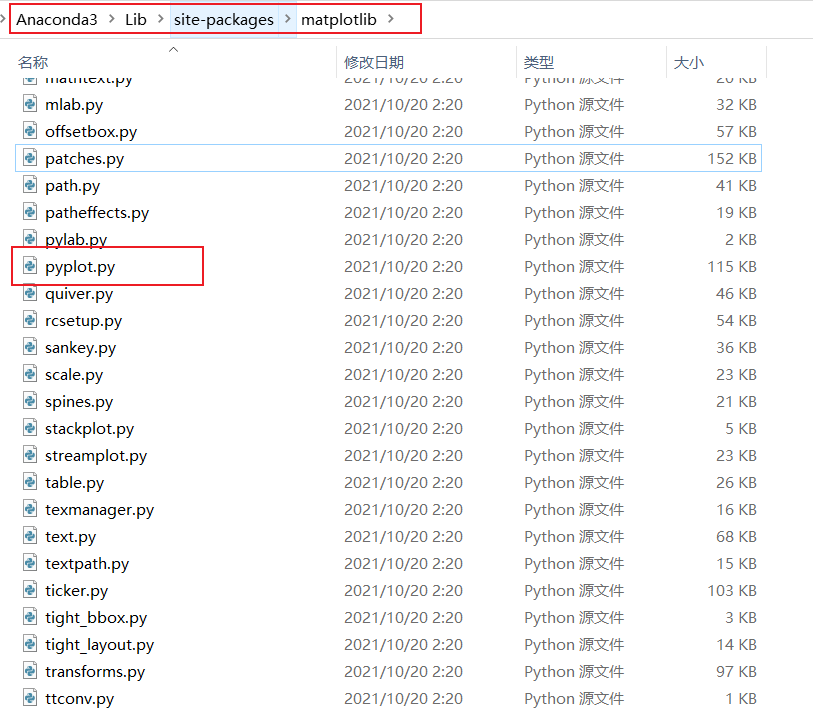Viewport: 813px width, 712px height.
Task: Click the table.py file icon
Action: [x=30, y=481]
